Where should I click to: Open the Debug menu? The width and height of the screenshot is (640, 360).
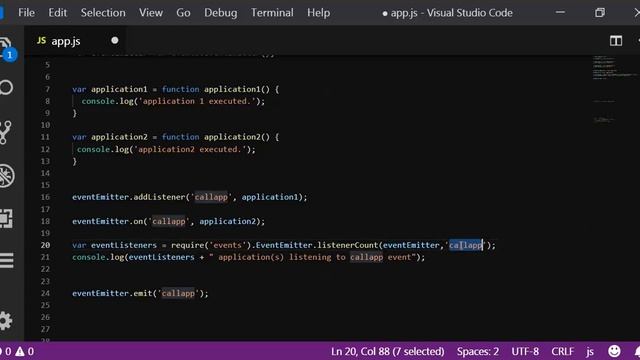click(220, 13)
